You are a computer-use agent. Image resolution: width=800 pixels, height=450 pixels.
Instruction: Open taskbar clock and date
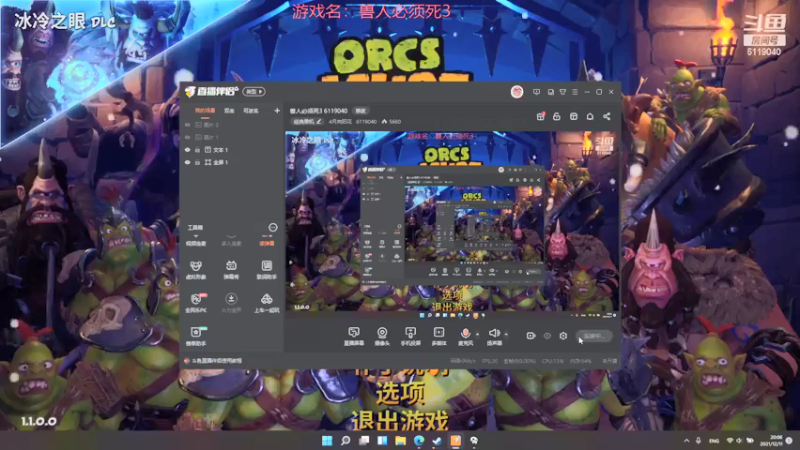[x=772, y=440]
